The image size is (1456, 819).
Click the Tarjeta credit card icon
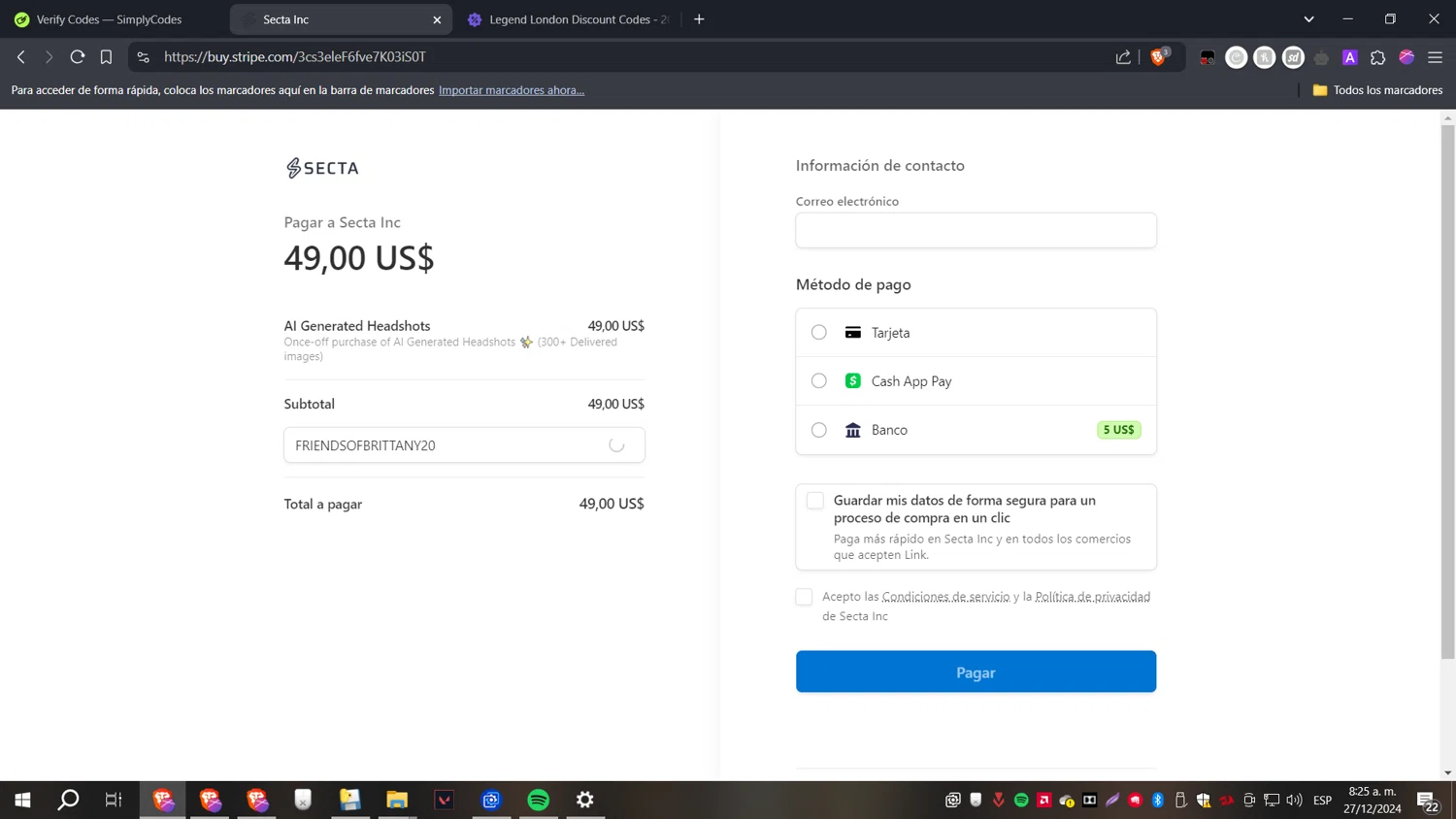click(852, 332)
